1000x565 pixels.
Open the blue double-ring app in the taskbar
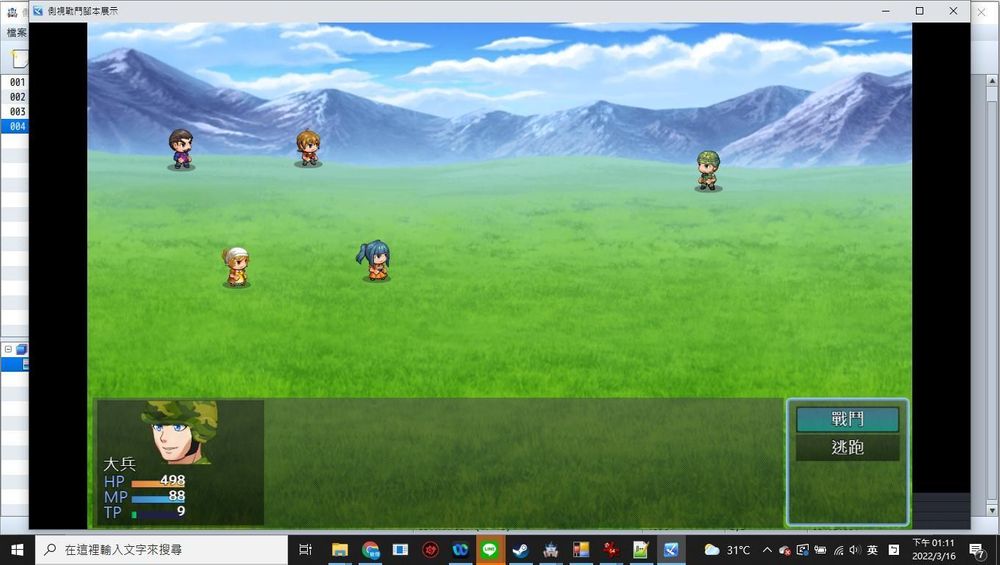point(460,550)
